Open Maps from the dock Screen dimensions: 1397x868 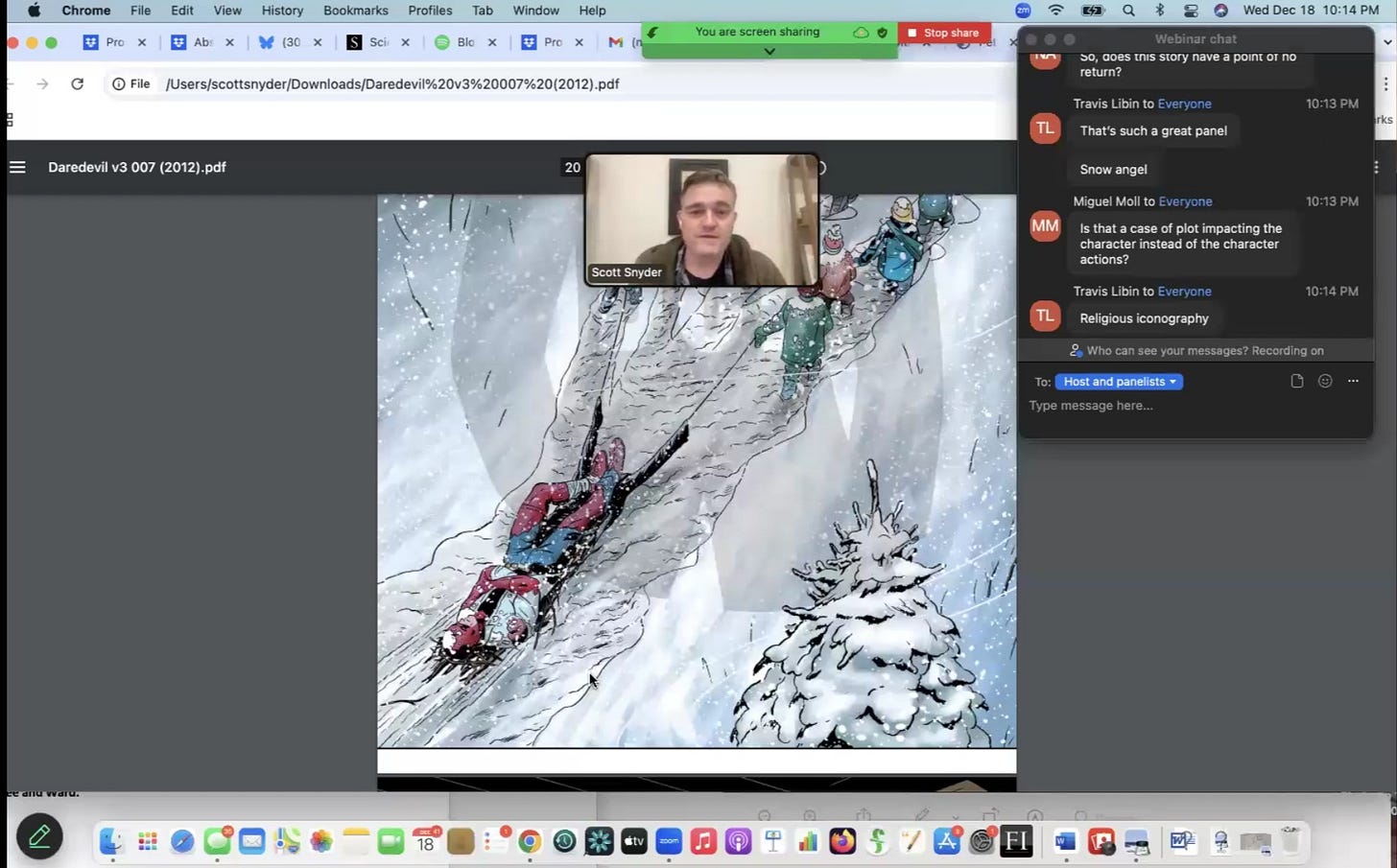(287, 841)
